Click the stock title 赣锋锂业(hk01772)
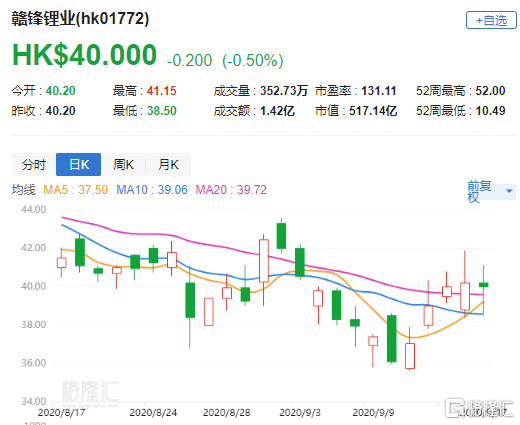 pos(80,18)
